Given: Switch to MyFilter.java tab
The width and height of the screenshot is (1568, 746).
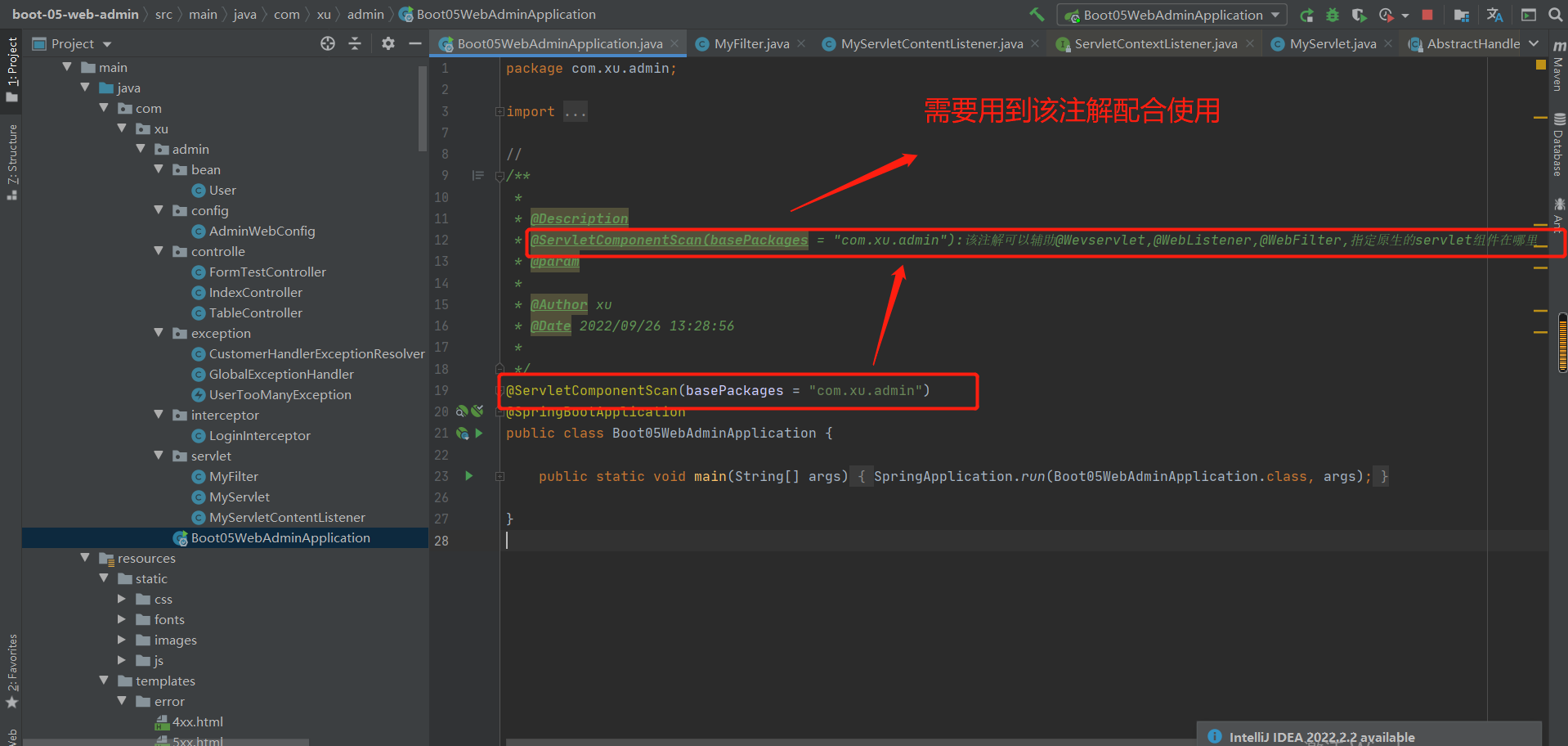Looking at the screenshot, I should [751, 43].
